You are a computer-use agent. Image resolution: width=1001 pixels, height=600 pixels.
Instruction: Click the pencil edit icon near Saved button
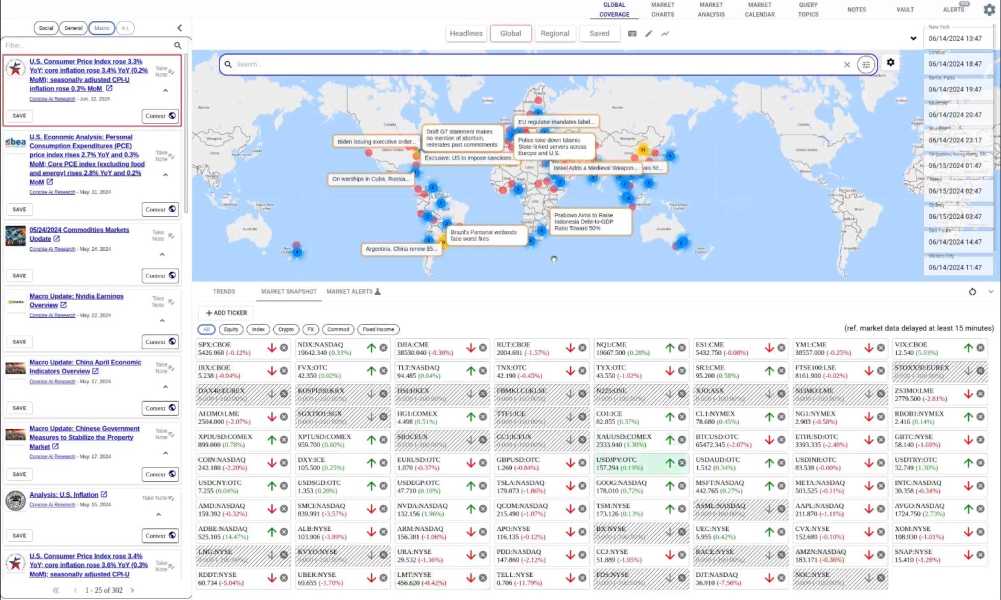(646, 33)
